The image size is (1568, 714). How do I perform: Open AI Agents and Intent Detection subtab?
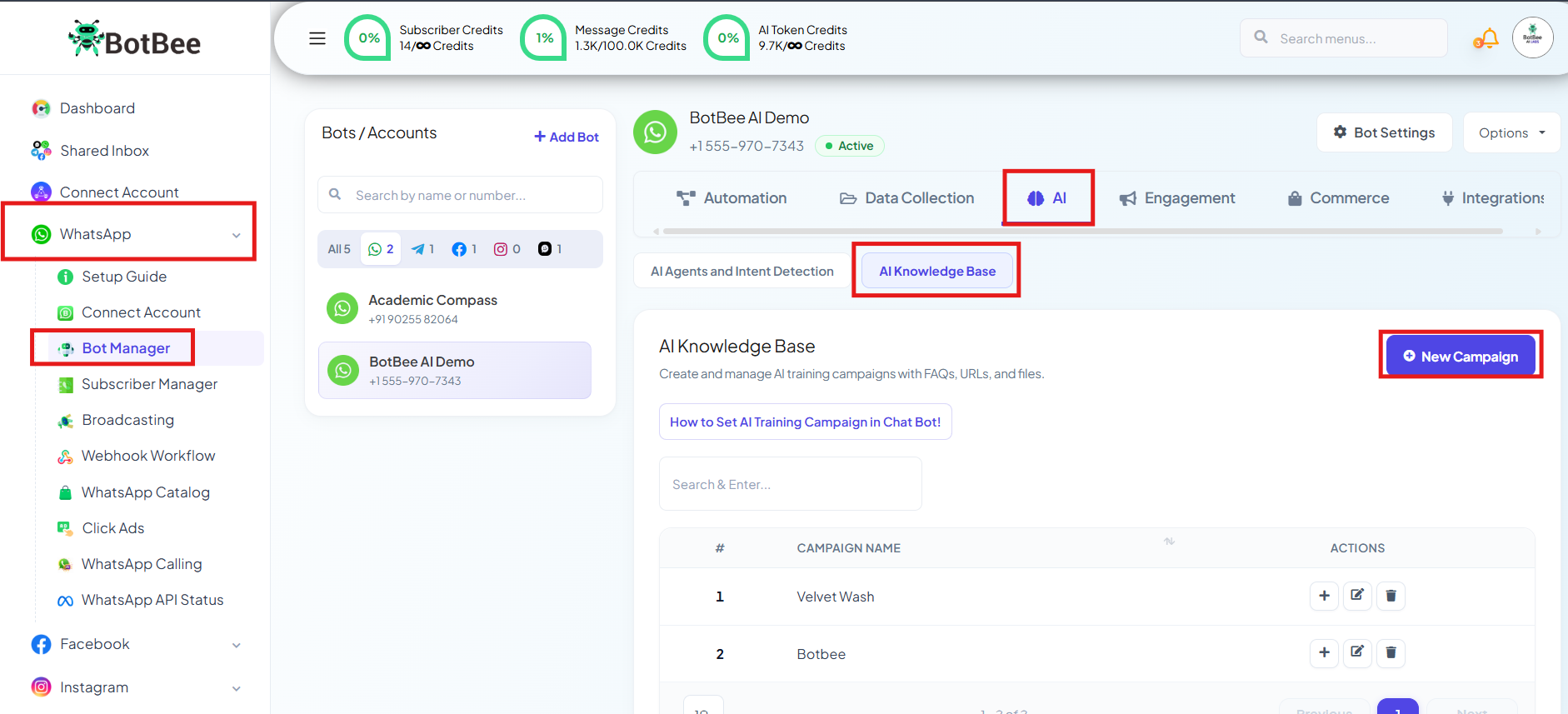click(x=742, y=271)
